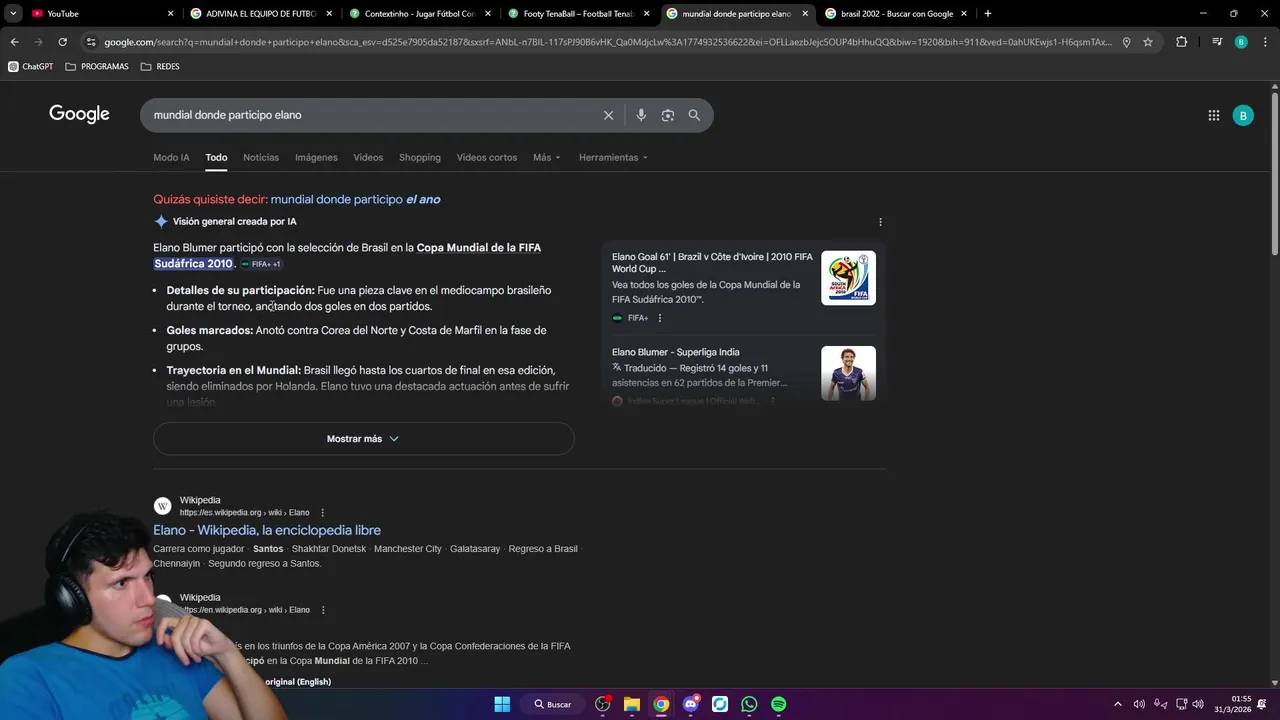Open ChatGPT bookmark
Viewport: 1280px width, 720px height.
31,66
